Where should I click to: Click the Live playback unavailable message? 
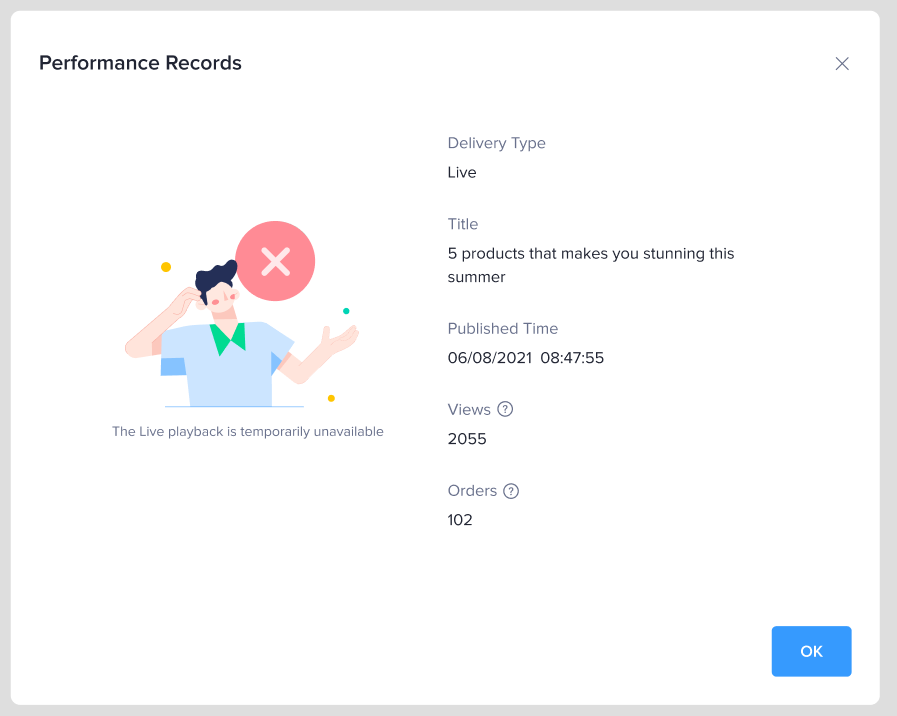pos(247,431)
